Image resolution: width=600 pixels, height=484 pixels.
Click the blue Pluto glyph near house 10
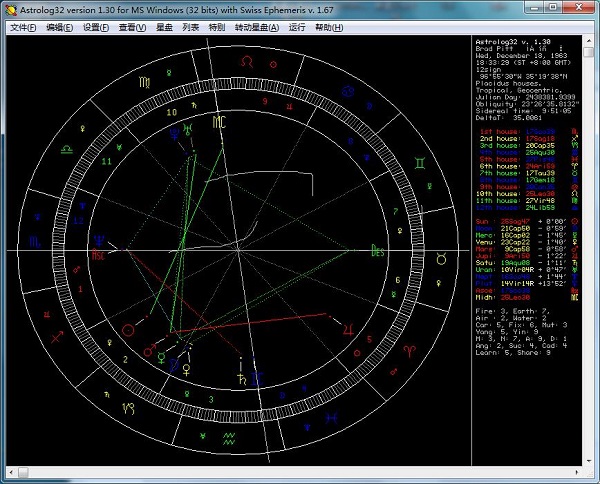click(174, 133)
